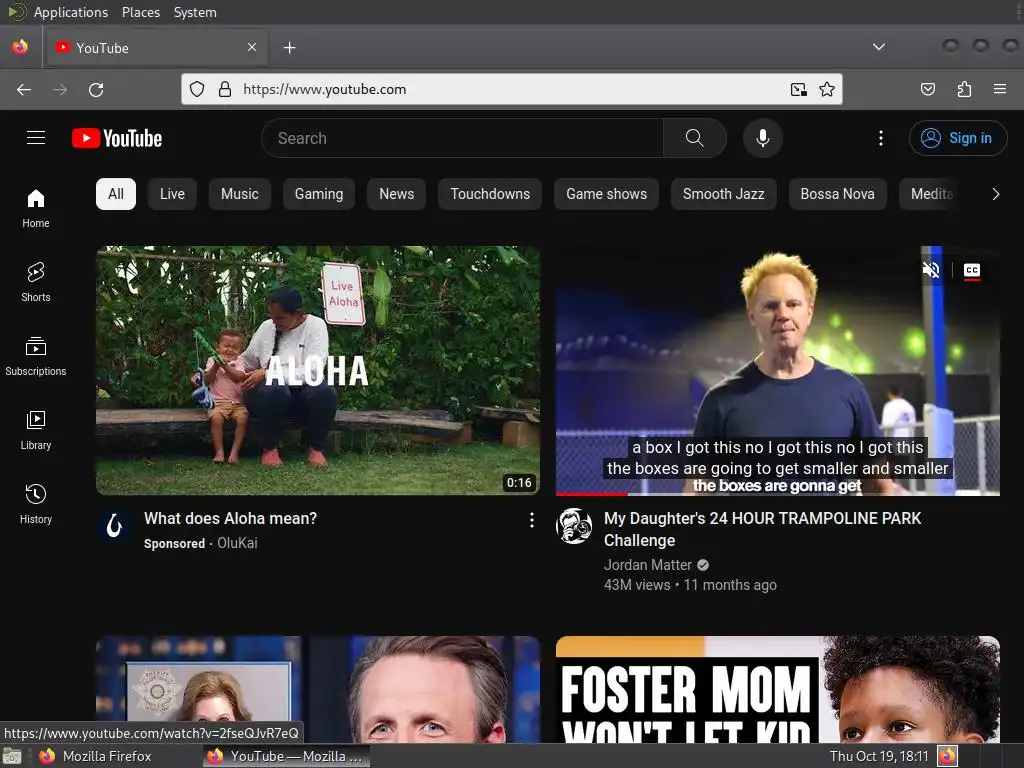Open YouTube settings three-dot menu
This screenshot has width=1024, height=768.
coord(880,138)
